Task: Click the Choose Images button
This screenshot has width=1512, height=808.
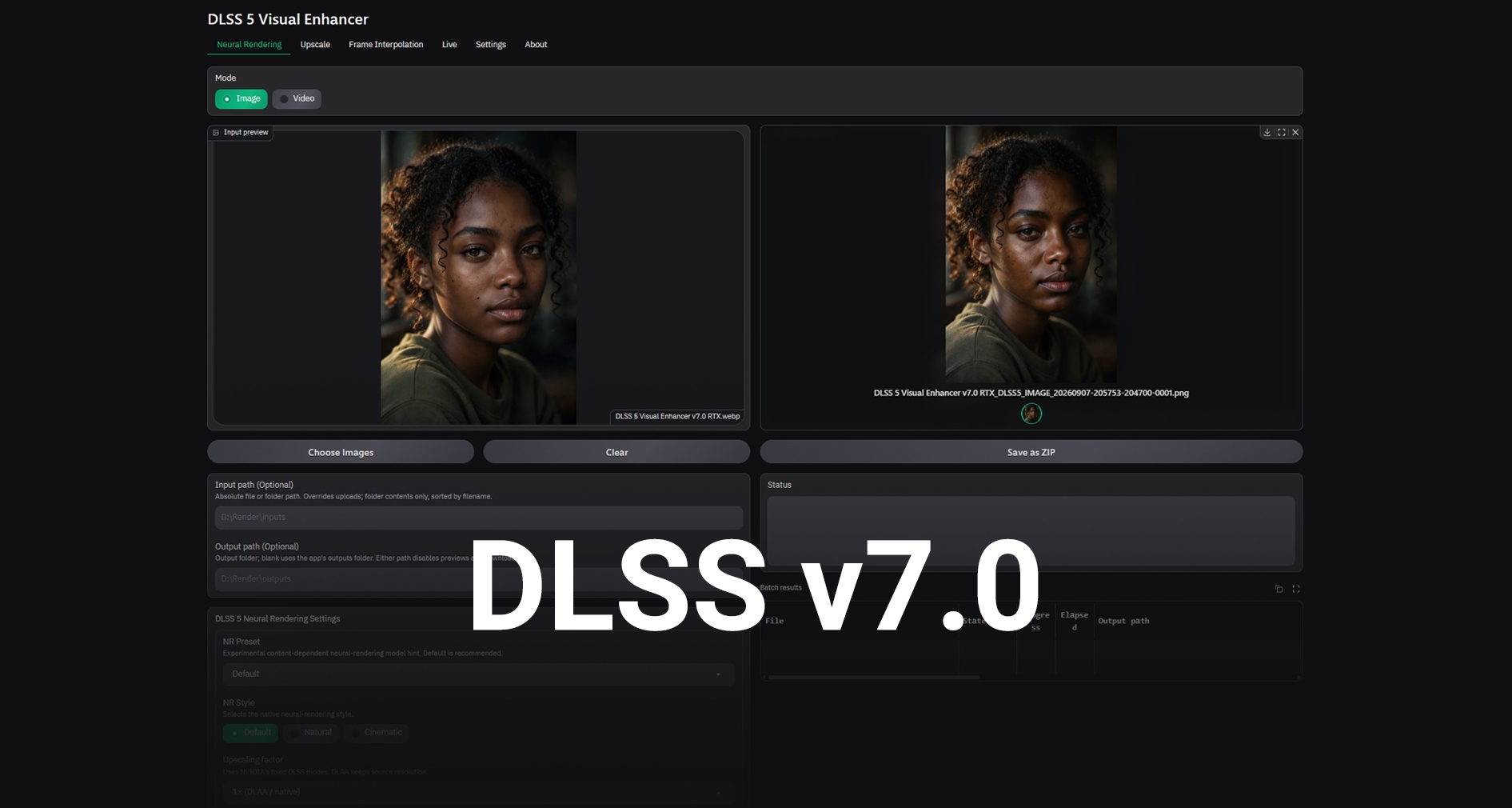Action: [341, 452]
